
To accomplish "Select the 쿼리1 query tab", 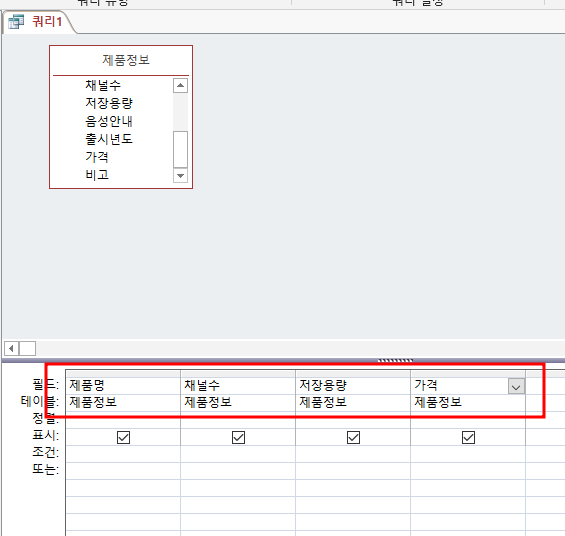I will 39,22.
